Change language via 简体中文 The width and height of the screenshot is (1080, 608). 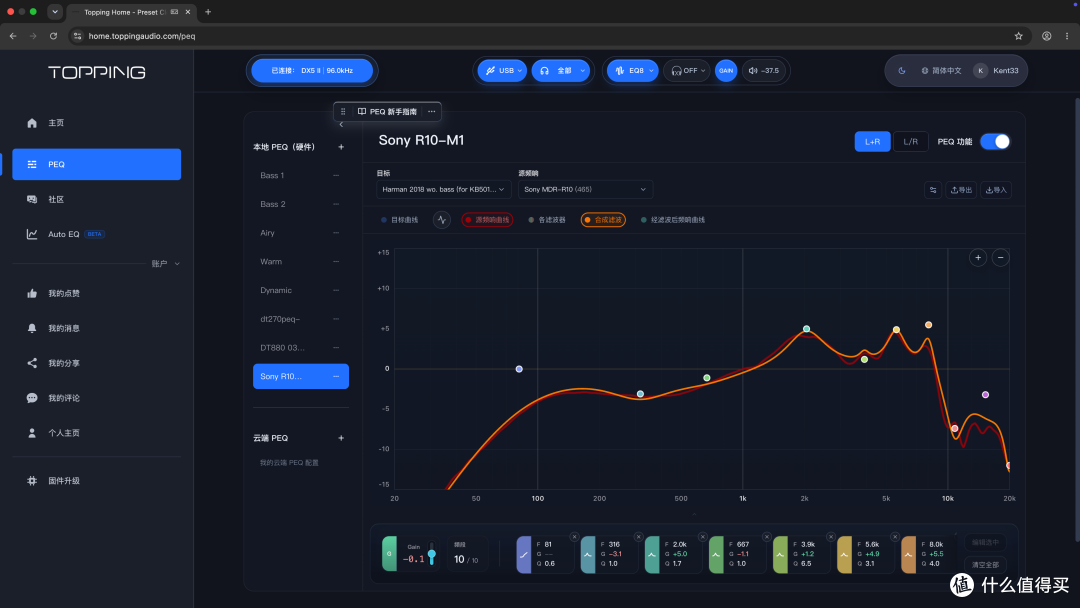click(x=942, y=70)
